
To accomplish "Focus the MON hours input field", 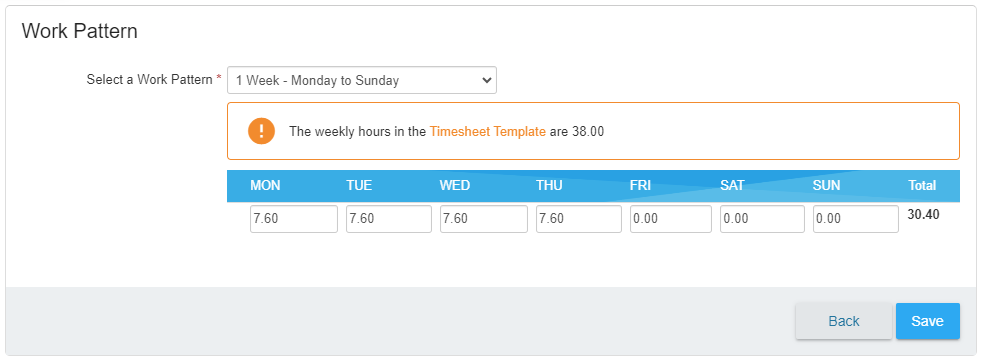I will click(x=294, y=219).
